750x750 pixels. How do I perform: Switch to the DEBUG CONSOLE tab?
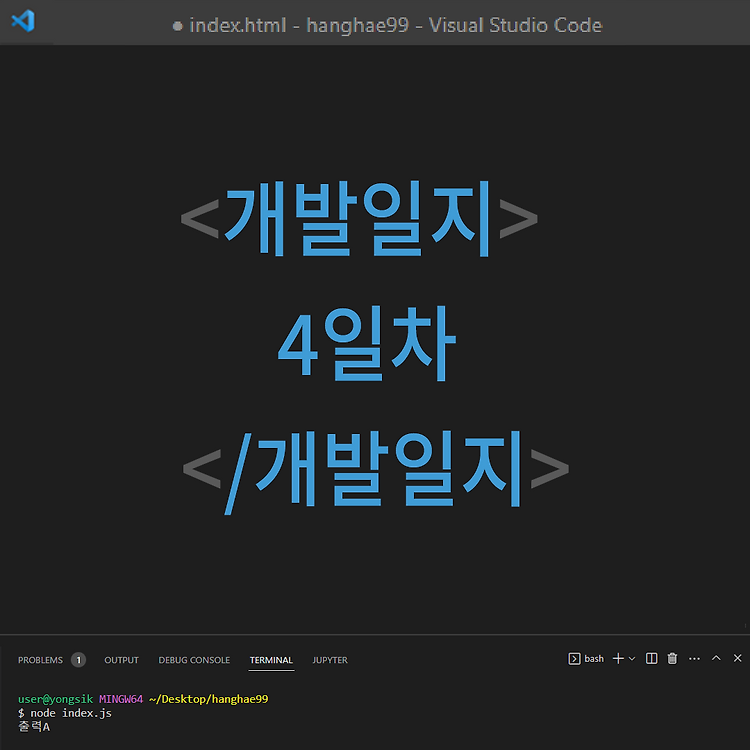click(x=194, y=660)
